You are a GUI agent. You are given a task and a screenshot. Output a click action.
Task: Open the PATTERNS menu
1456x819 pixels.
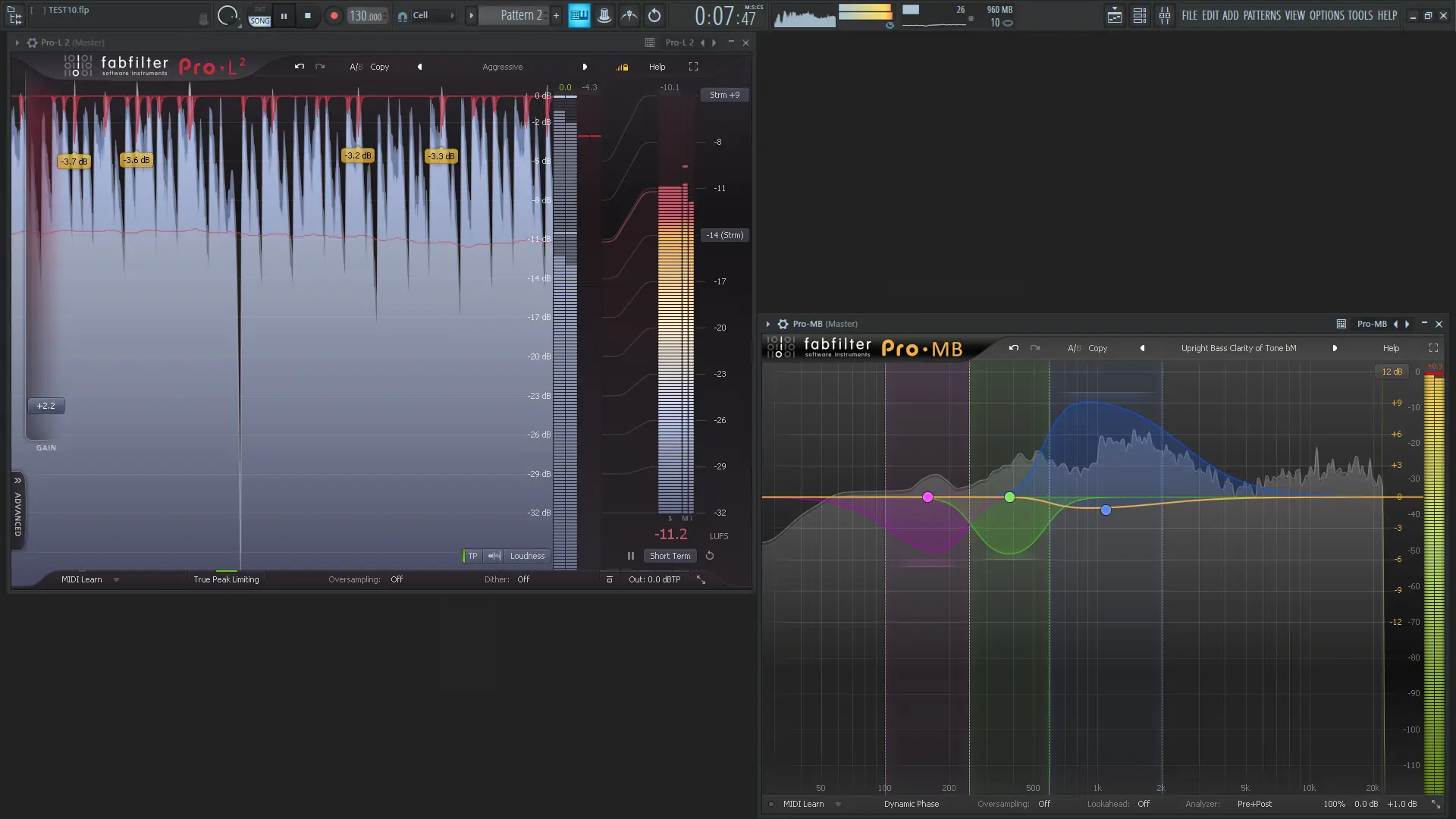point(1261,15)
